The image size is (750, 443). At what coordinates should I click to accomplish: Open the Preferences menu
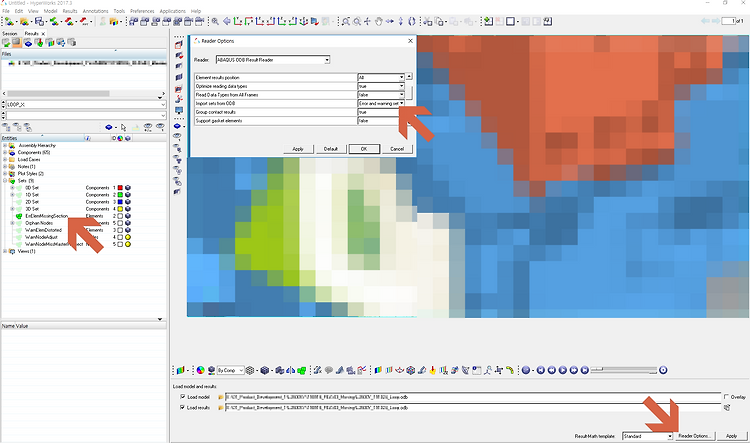(x=142, y=11)
